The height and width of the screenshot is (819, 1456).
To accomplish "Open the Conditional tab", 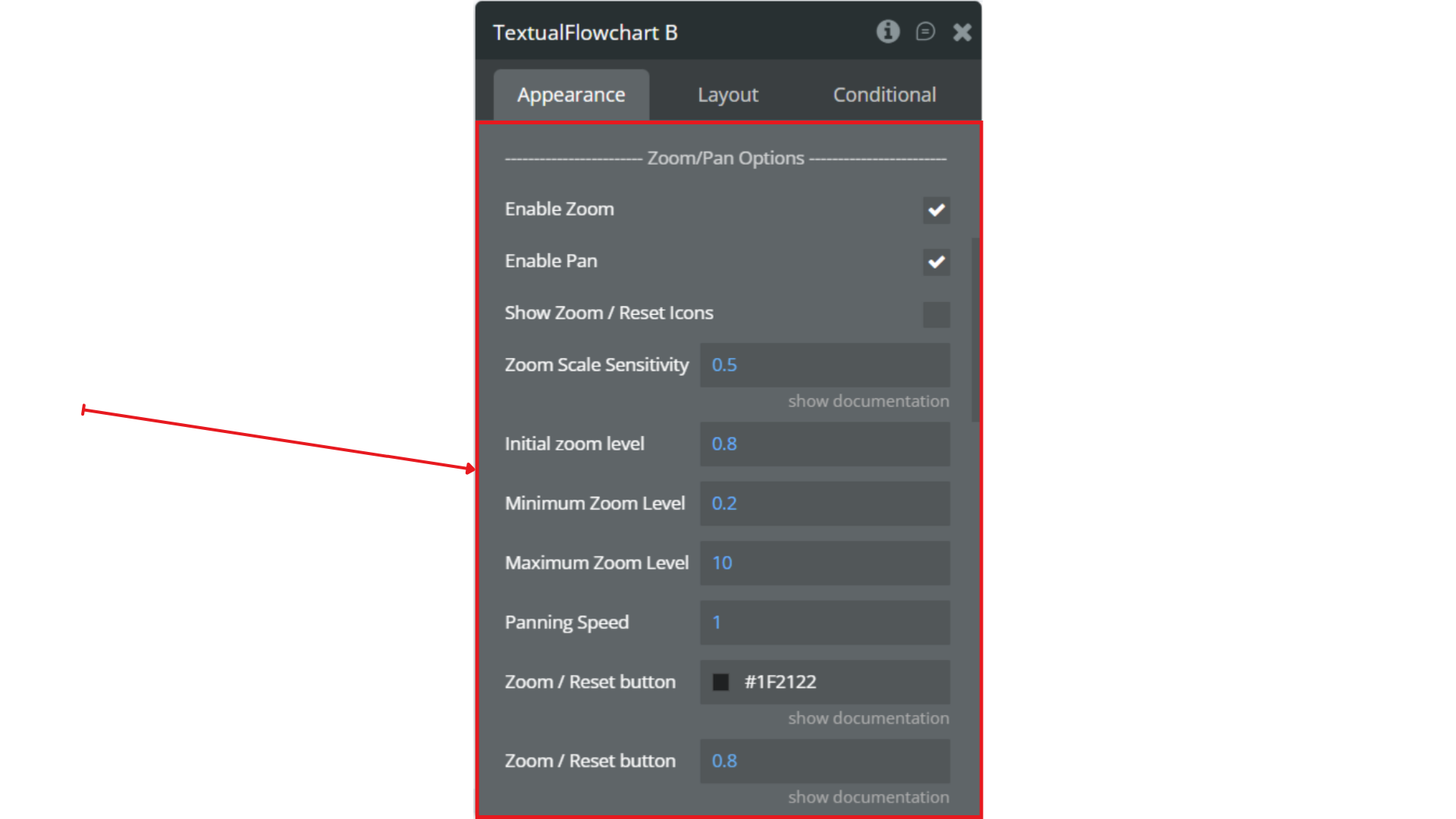I will tap(884, 95).
